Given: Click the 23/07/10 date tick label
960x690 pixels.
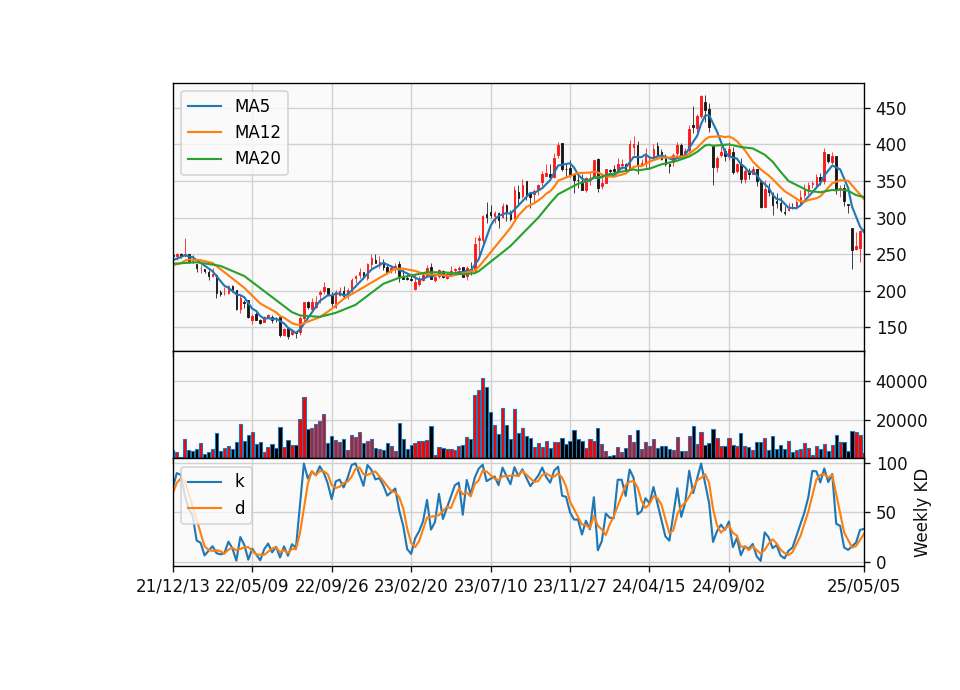Looking at the screenshot, I should click(x=490, y=586).
